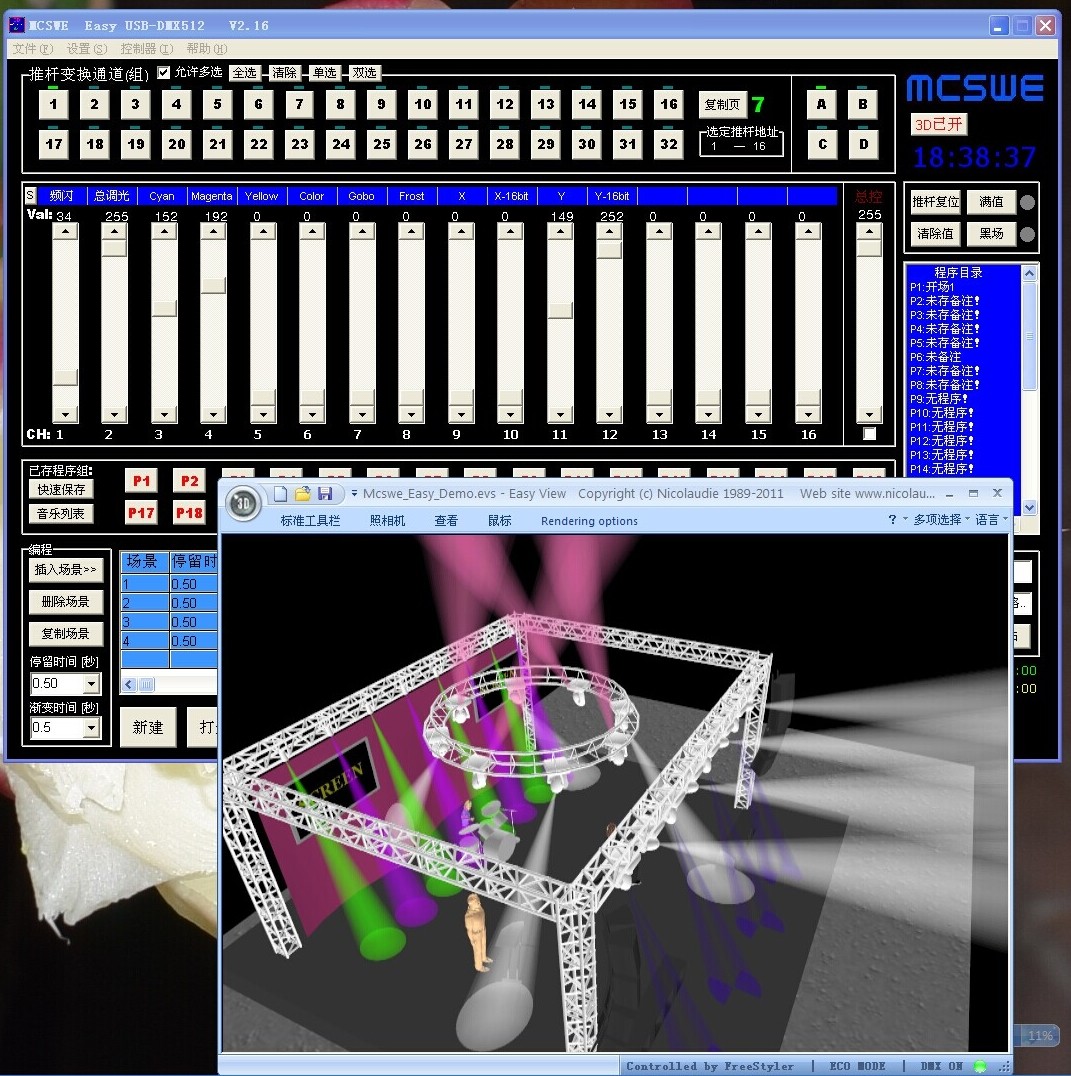Open the 帮助 menu
Screen dimensions: 1071x1076
tap(207, 49)
